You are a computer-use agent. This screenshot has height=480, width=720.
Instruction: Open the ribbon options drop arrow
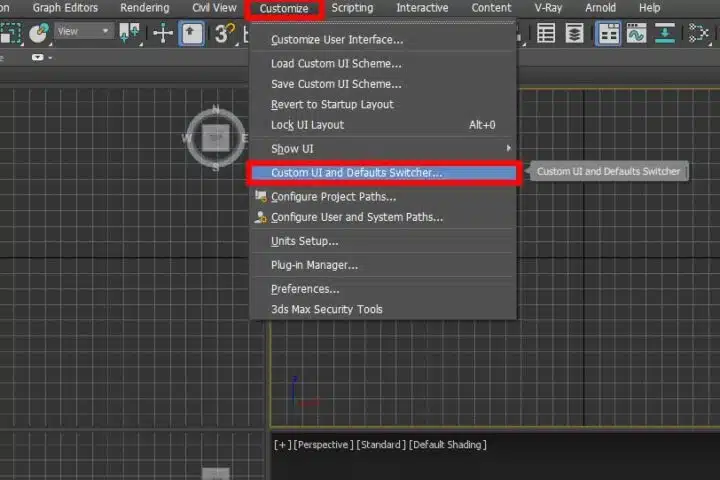pos(50,58)
